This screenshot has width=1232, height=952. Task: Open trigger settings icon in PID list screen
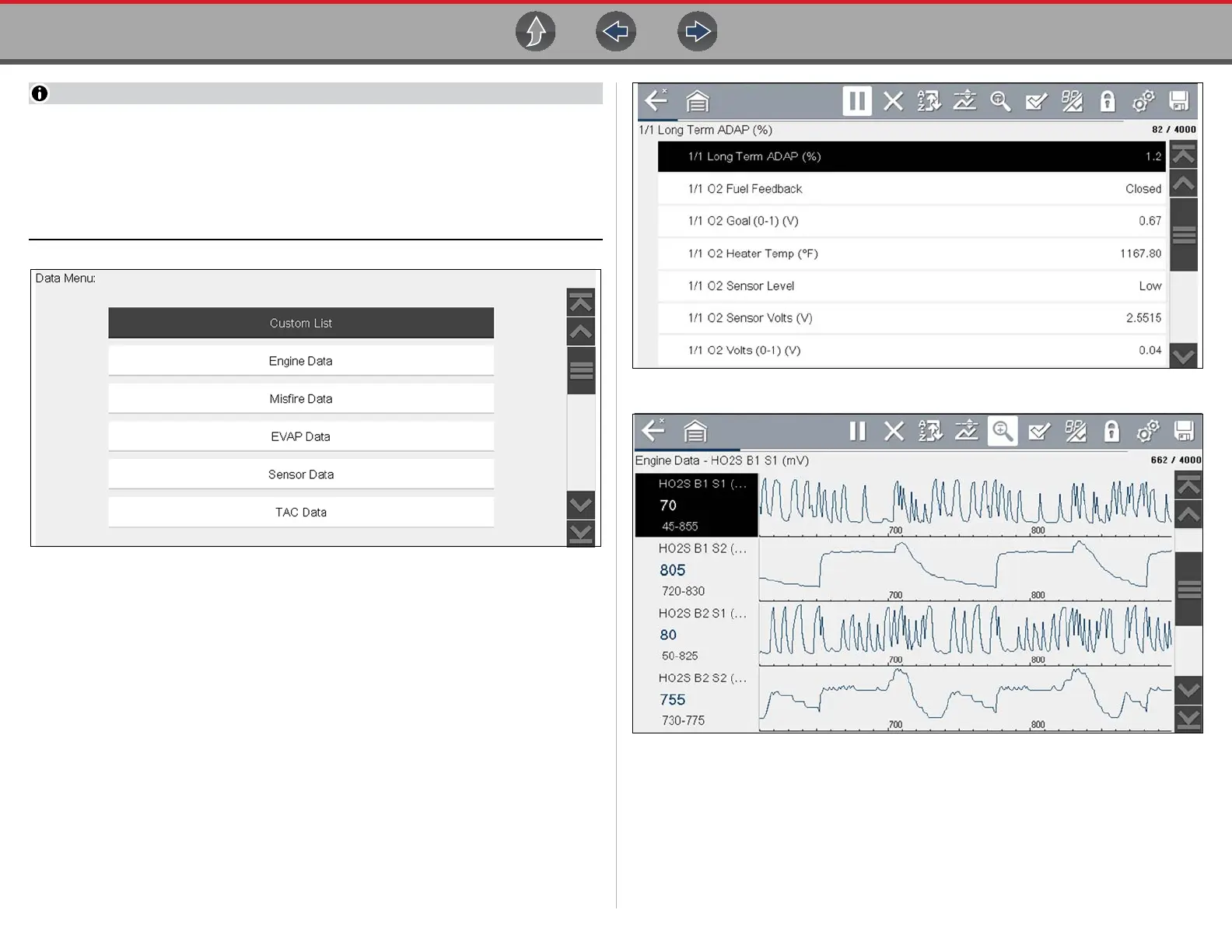click(1072, 101)
